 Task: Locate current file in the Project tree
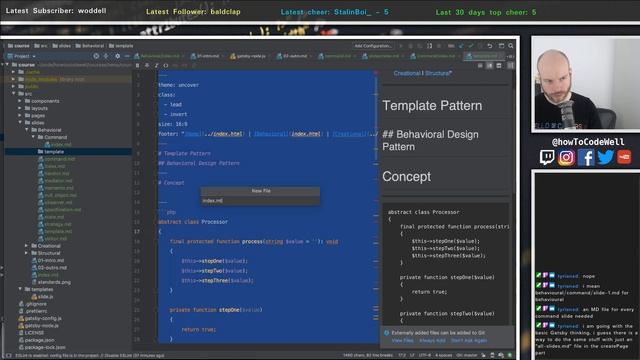tap(96, 56)
